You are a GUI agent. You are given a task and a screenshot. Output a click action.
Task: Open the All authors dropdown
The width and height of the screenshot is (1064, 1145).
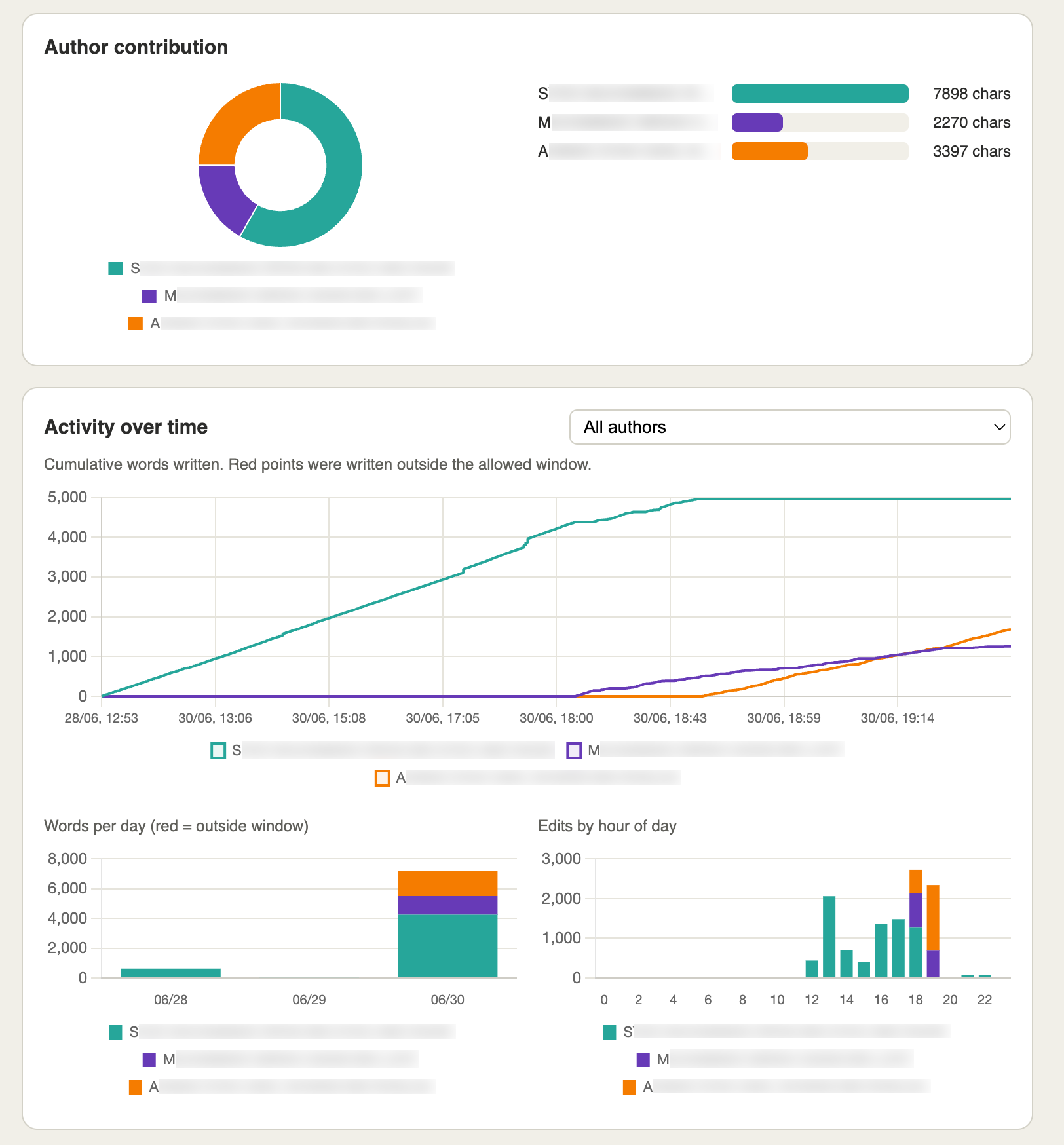[789, 427]
